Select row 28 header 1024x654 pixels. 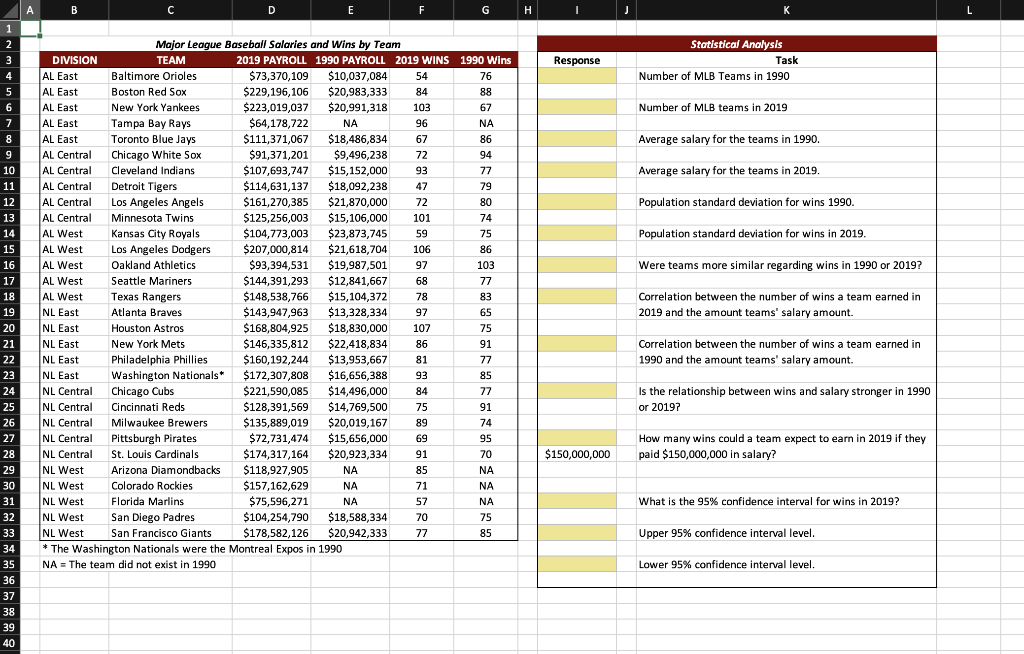tap(10, 454)
